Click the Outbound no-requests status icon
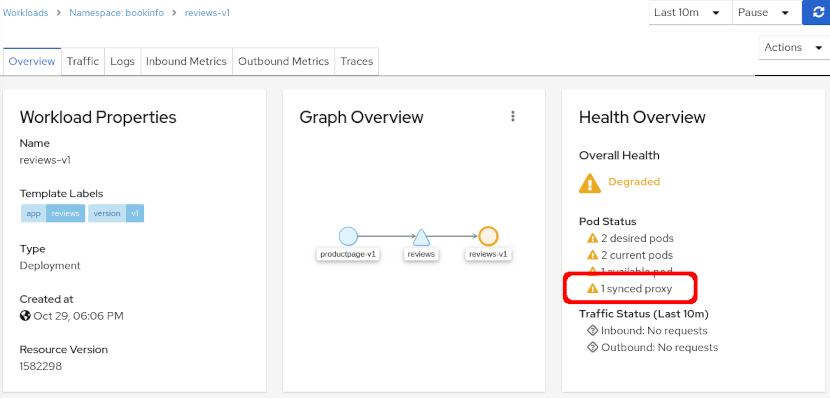The width and height of the screenshot is (830, 398). pyautogui.click(x=592, y=348)
